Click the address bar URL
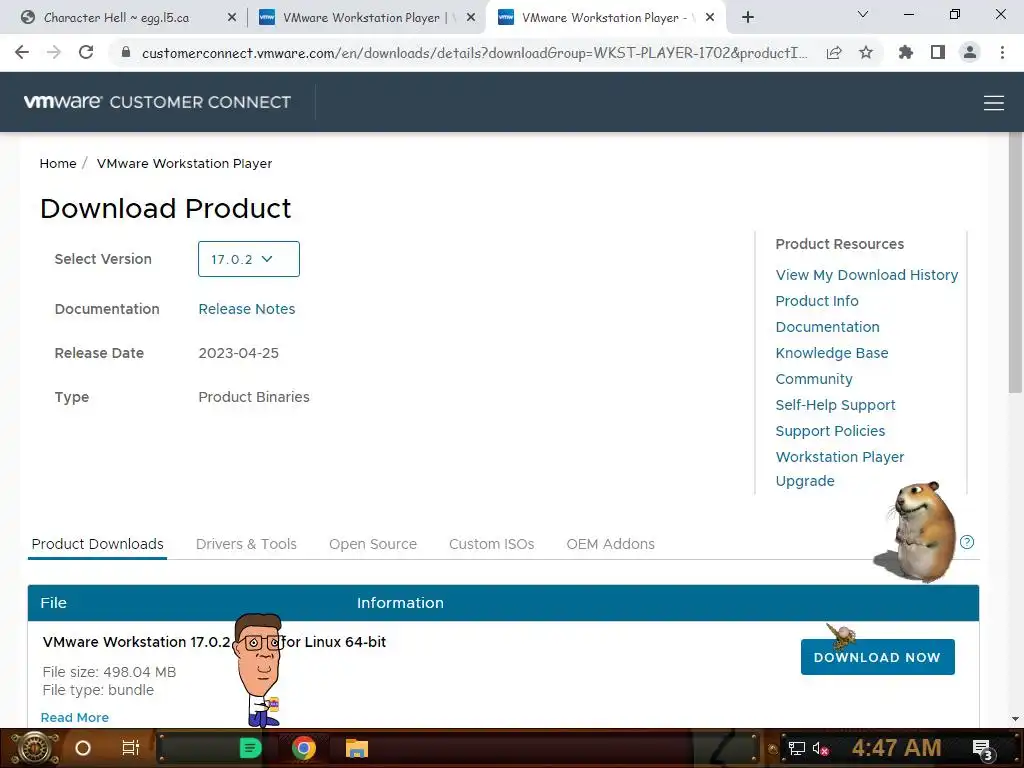 pos(475,53)
